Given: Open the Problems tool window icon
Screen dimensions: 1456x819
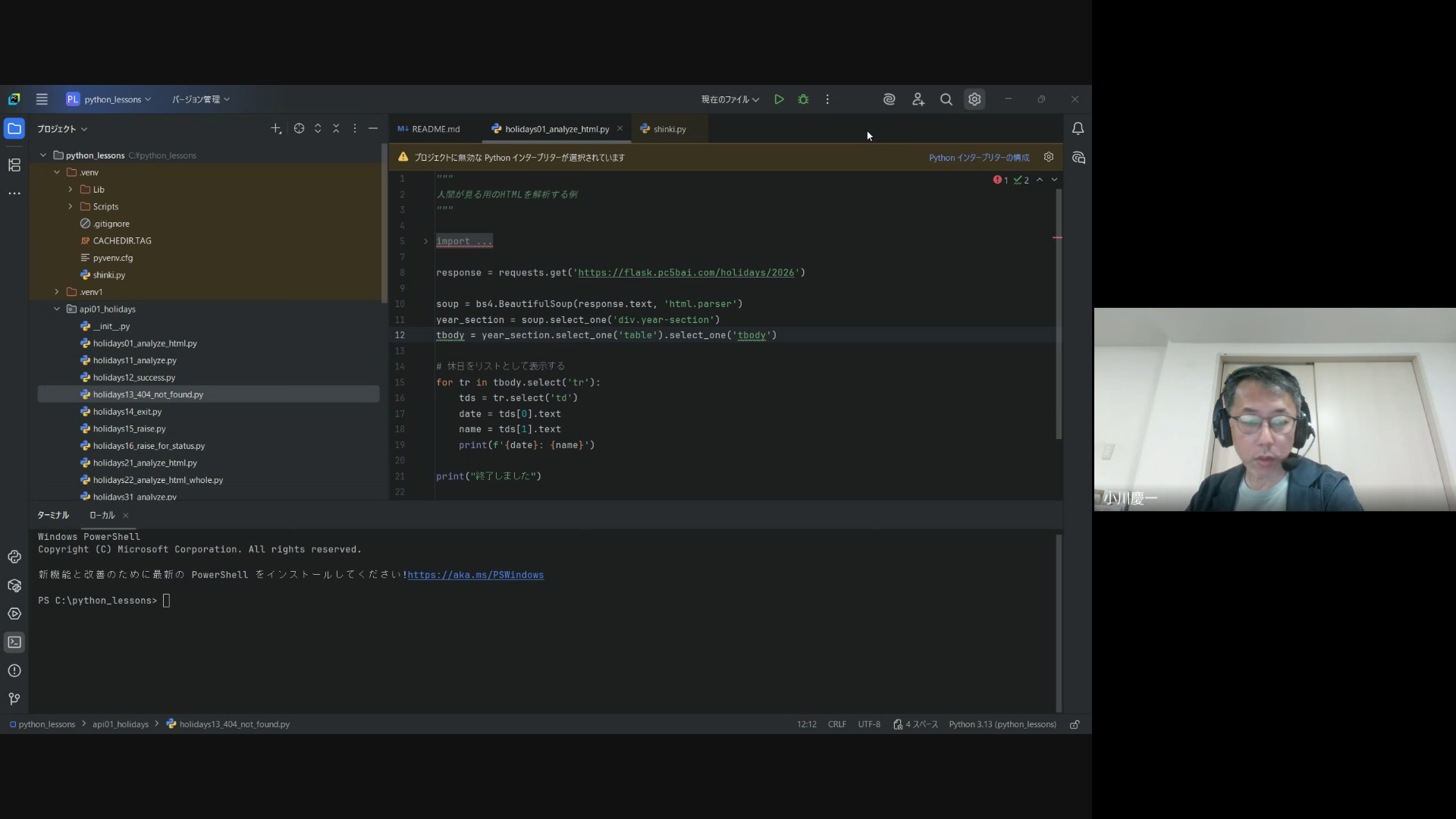Looking at the screenshot, I should coord(14,670).
